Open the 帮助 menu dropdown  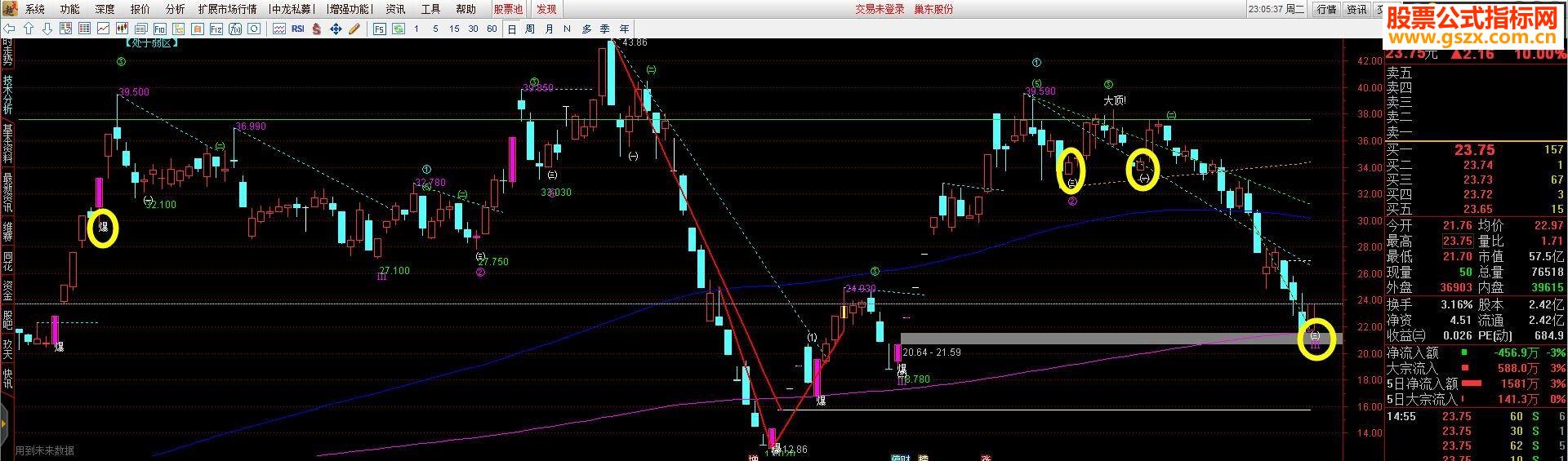point(465,9)
